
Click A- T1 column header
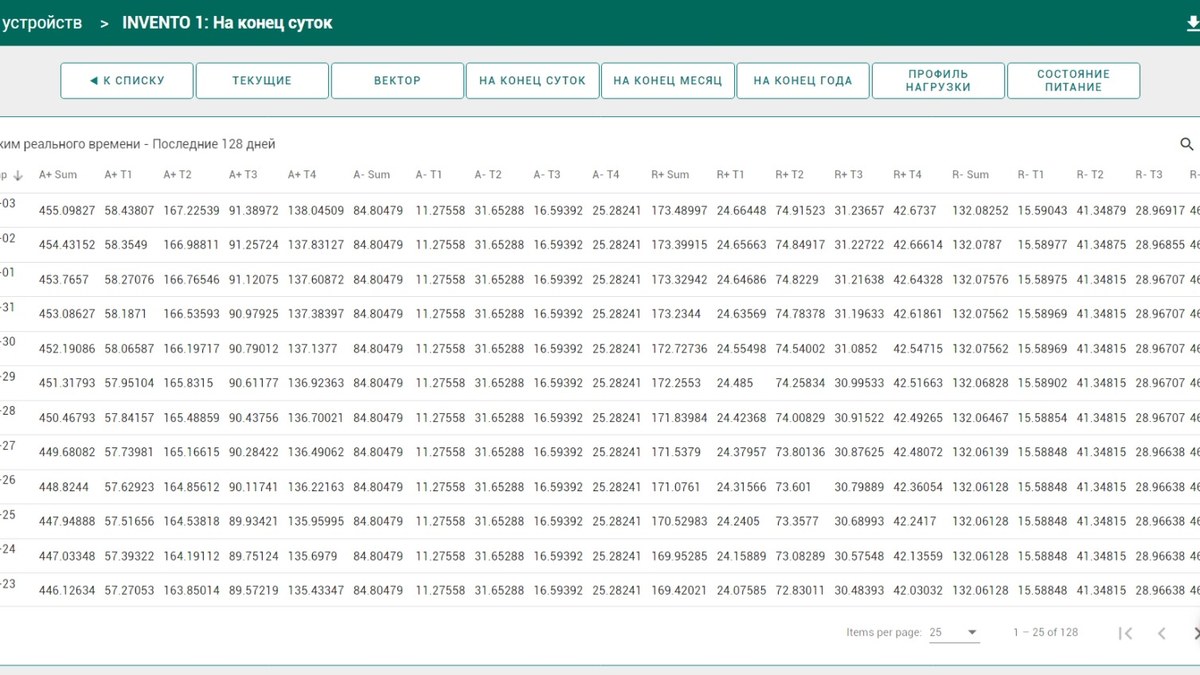pyautogui.click(x=429, y=175)
